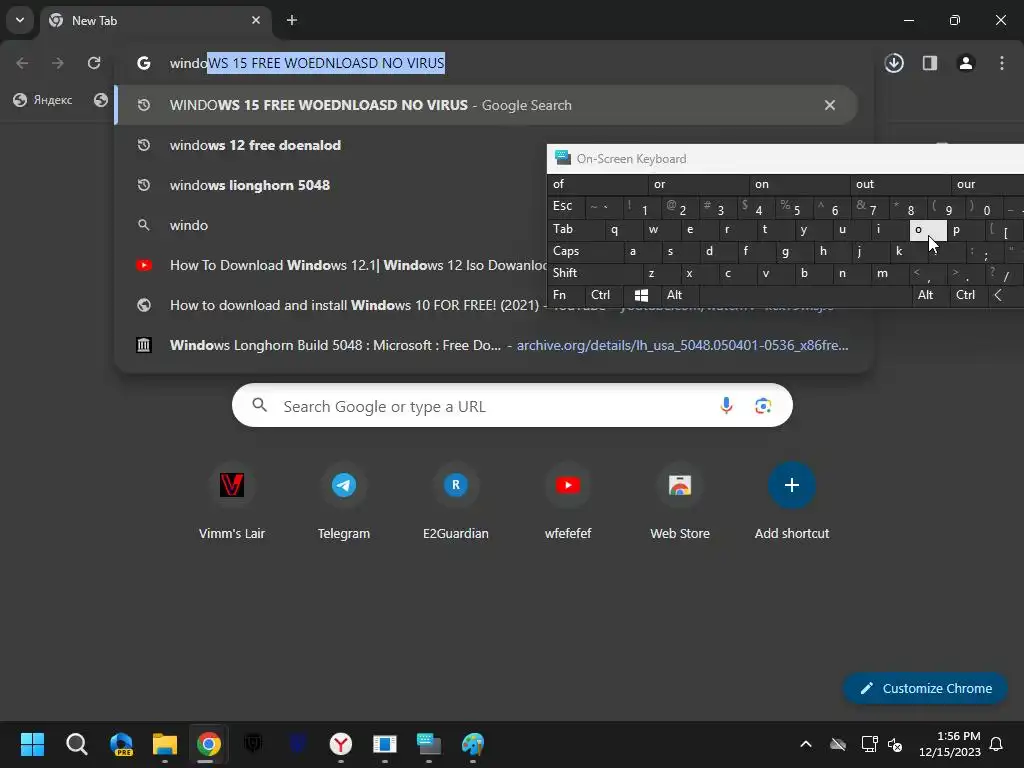Open the Chrome profile icon

click(966, 63)
